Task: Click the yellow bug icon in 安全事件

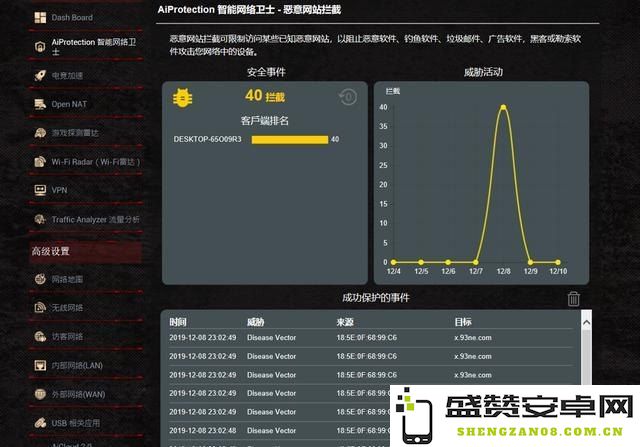Action: coord(182,98)
